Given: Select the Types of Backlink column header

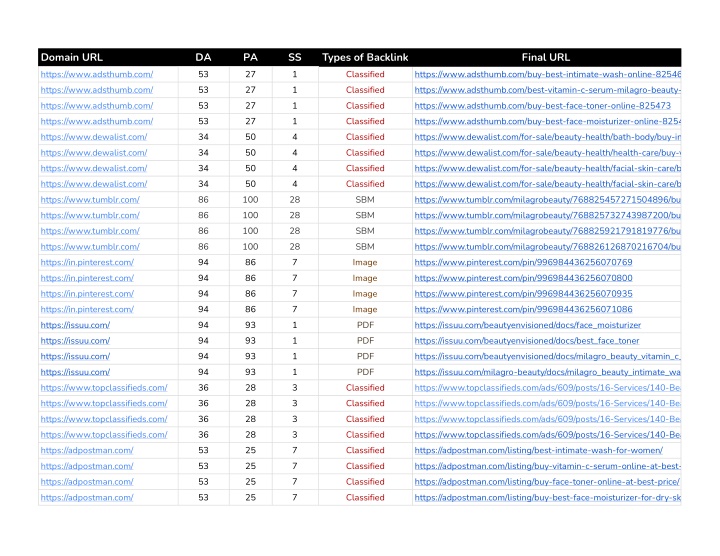Looking at the screenshot, I should [365, 57].
